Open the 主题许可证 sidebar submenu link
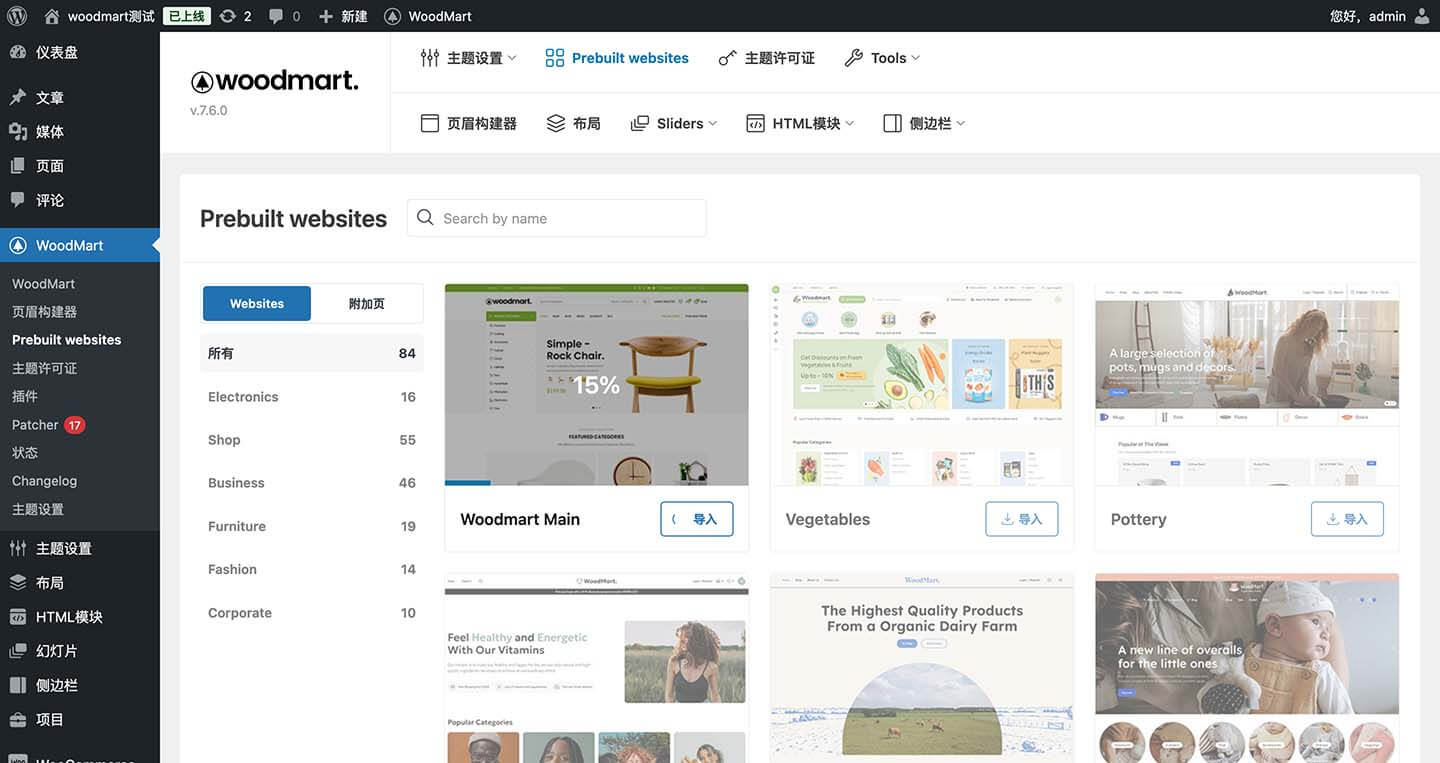Viewport: 1440px width, 763px height. [x=44, y=368]
